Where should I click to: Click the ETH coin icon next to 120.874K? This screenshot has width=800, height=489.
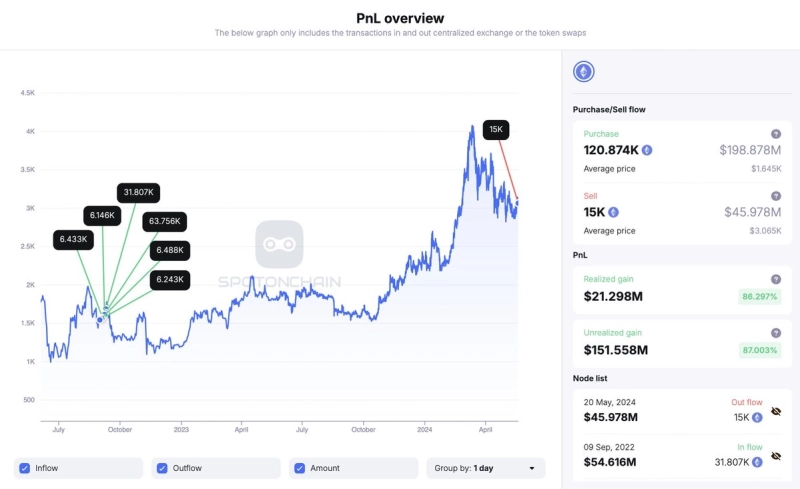tap(647, 150)
